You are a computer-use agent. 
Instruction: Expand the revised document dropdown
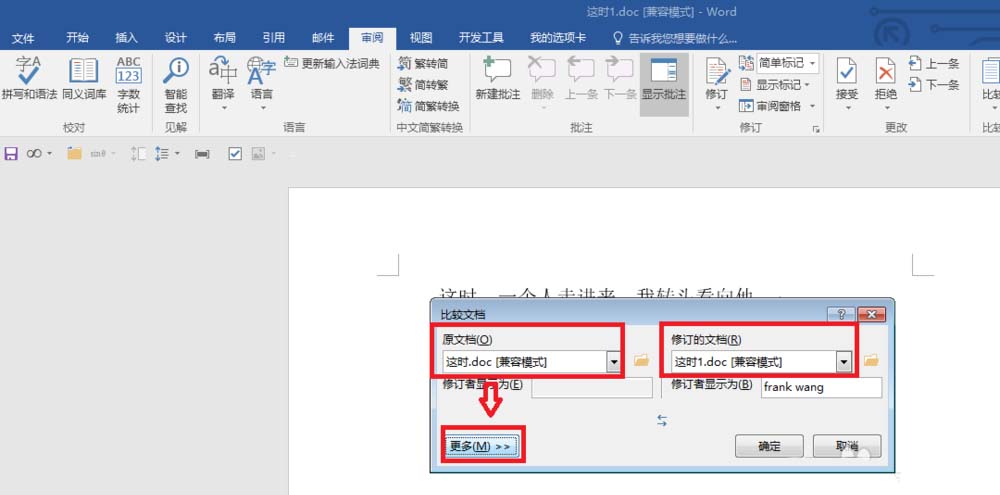(x=844, y=362)
